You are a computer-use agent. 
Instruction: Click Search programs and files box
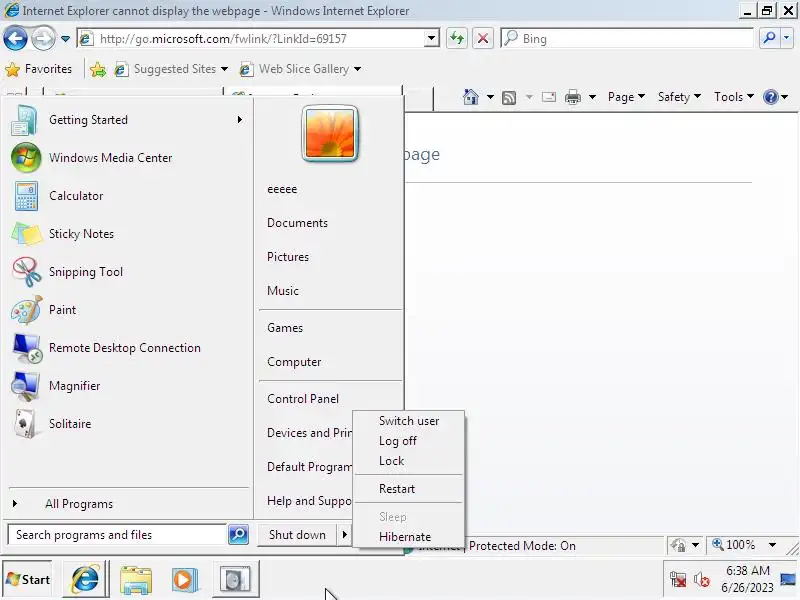pos(117,535)
